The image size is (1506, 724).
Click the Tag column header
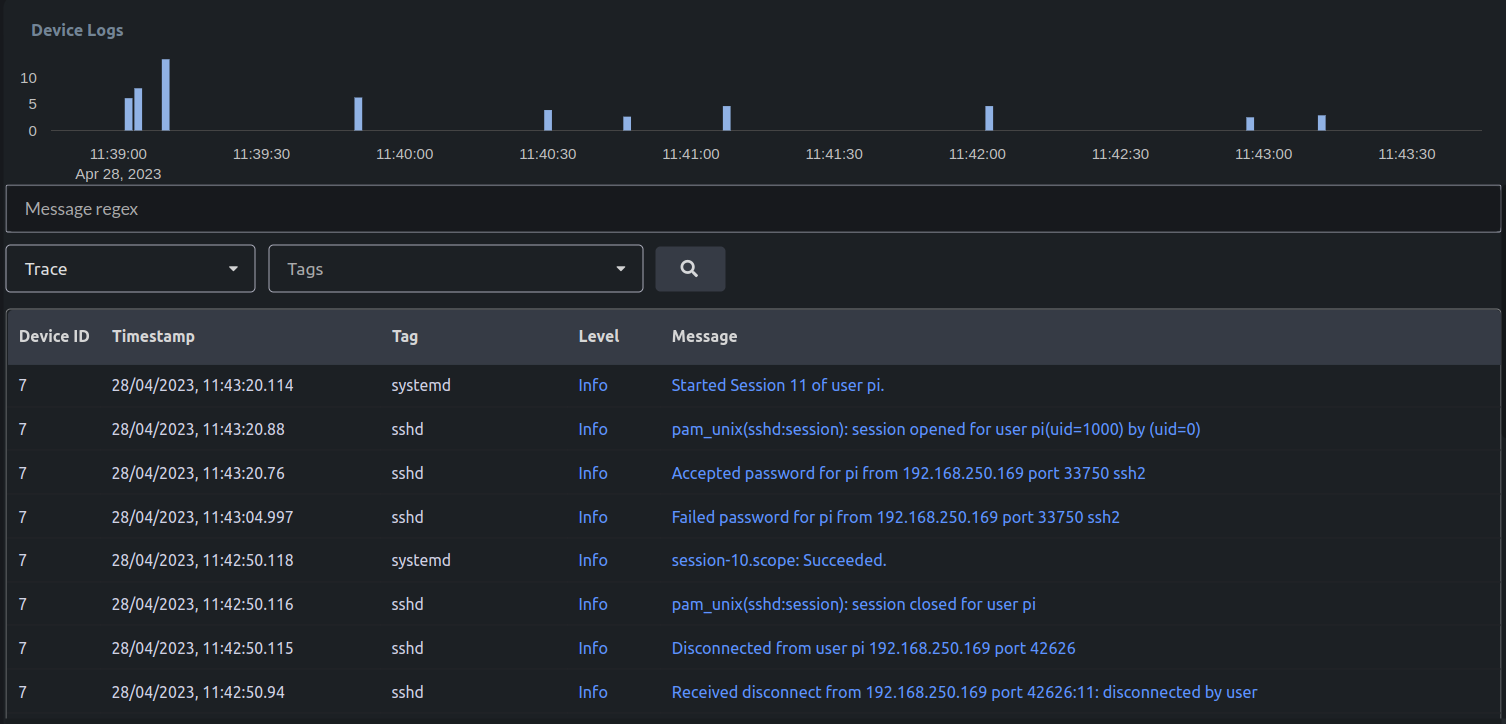coord(405,336)
